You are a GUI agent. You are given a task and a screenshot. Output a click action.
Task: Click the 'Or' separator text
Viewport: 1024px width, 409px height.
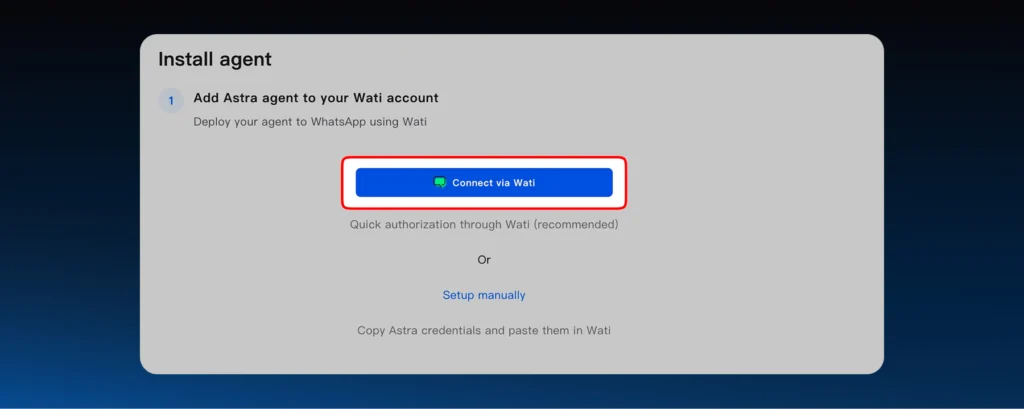point(484,259)
